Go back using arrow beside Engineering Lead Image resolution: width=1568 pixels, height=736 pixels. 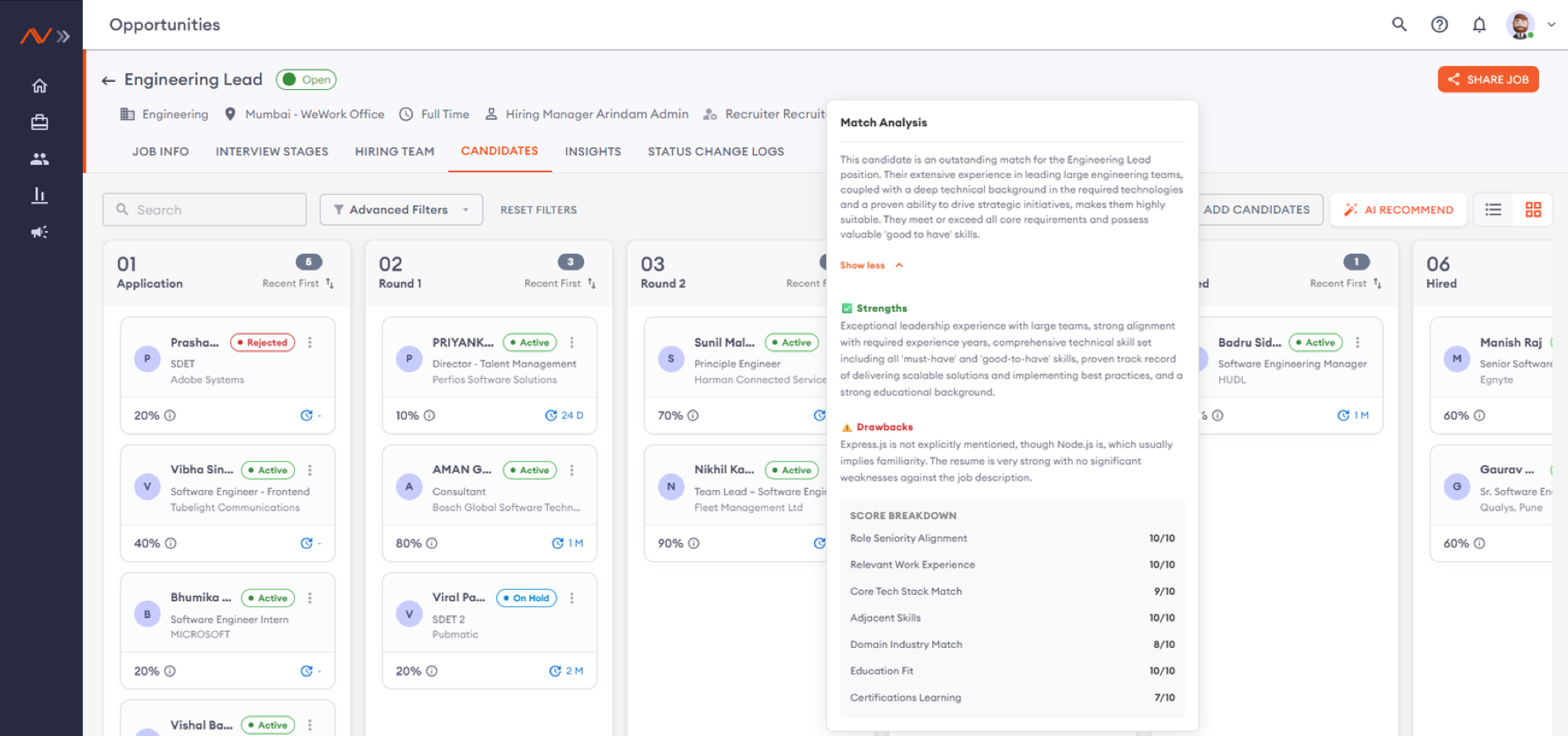point(108,80)
